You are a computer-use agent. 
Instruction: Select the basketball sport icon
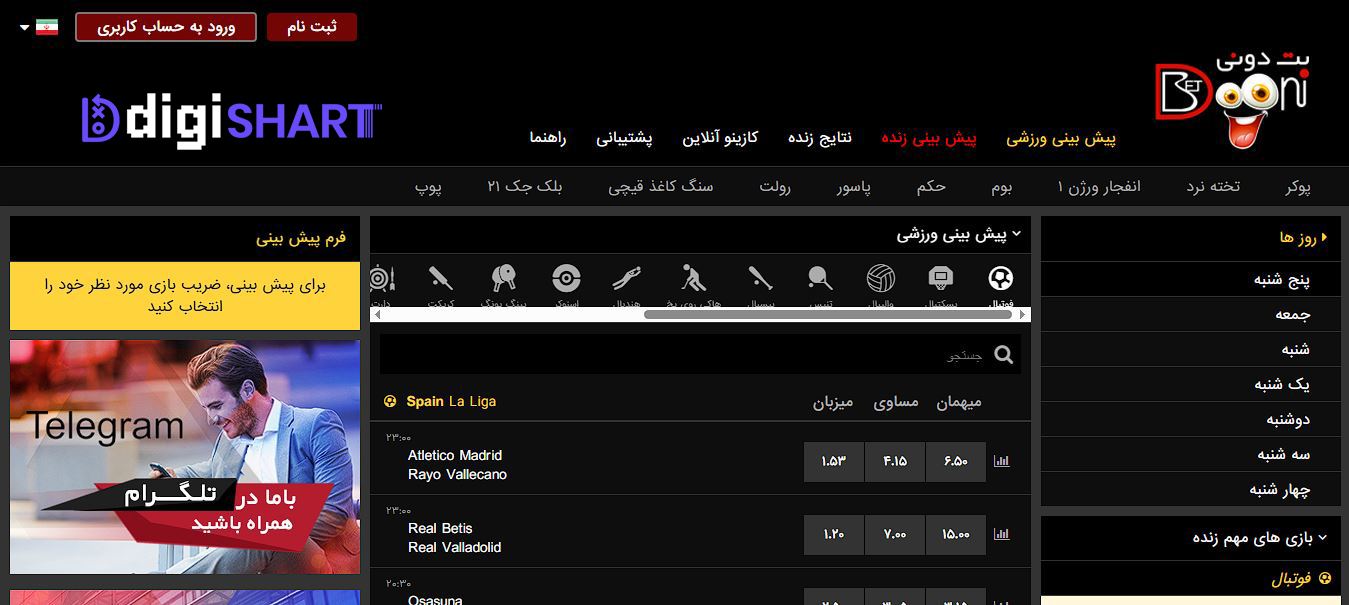pos(940,278)
